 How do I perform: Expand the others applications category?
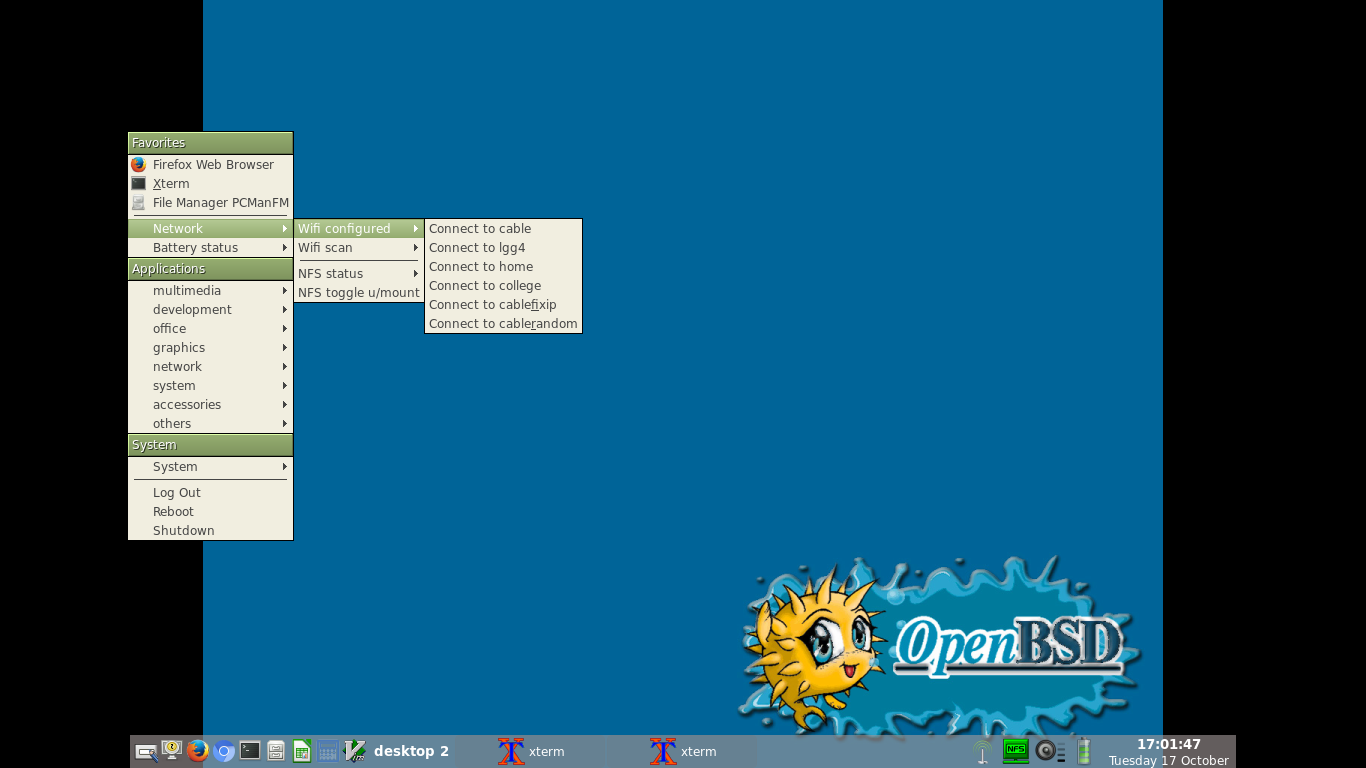(210, 424)
